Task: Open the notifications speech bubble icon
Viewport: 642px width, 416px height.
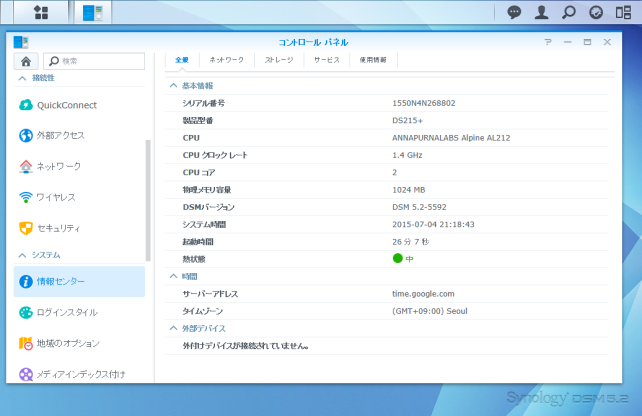Action: pyautogui.click(x=514, y=12)
